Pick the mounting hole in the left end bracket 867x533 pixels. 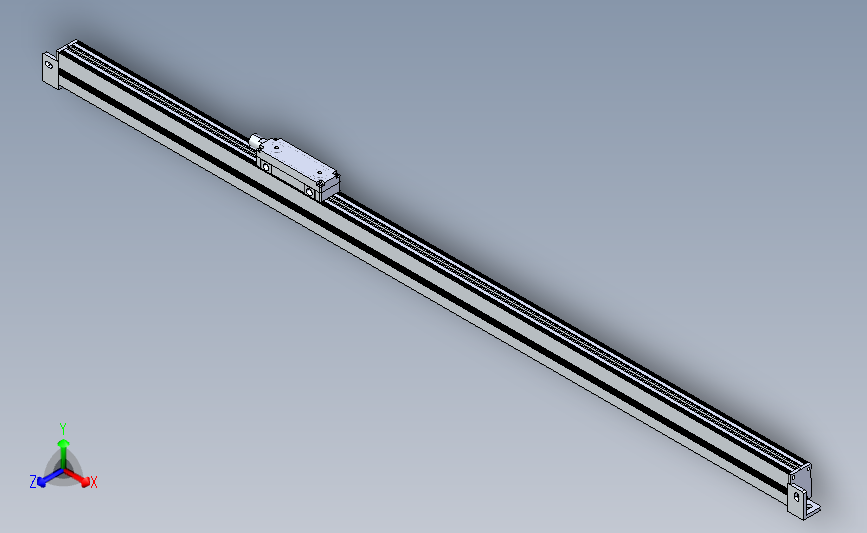pyautogui.click(x=49, y=65)
